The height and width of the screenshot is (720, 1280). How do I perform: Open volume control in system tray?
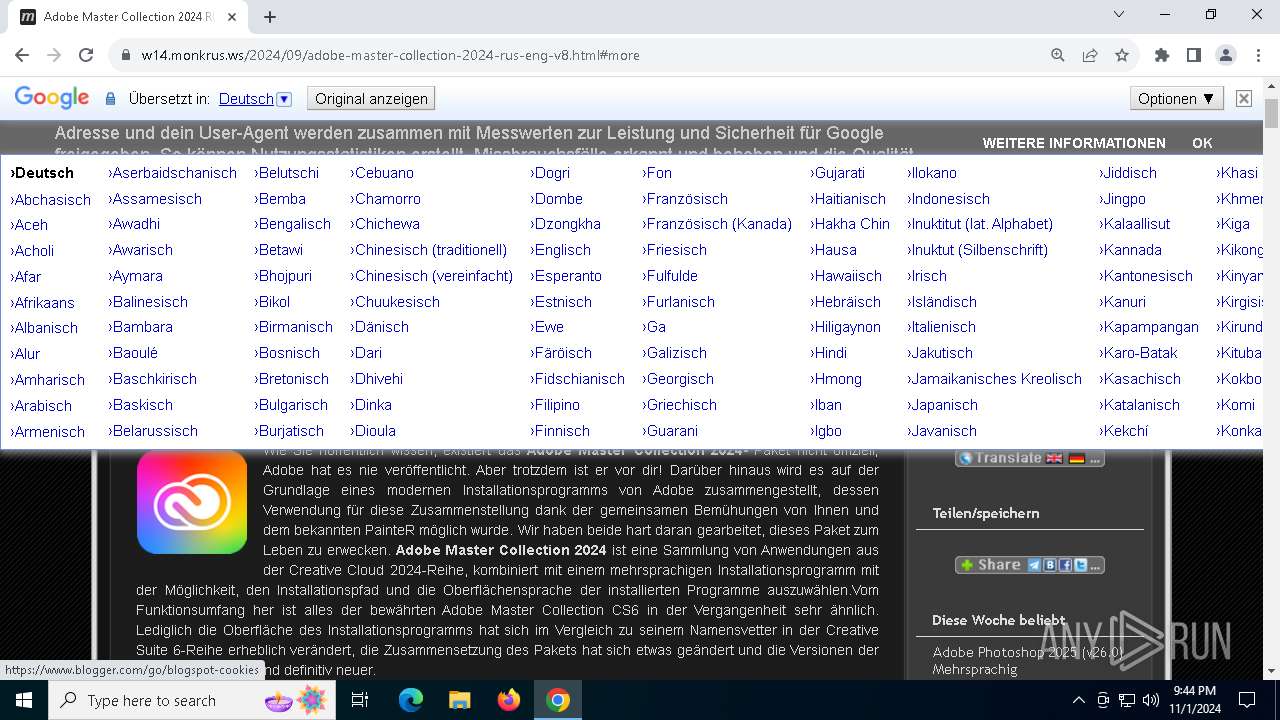click(x=1150, y=700)
